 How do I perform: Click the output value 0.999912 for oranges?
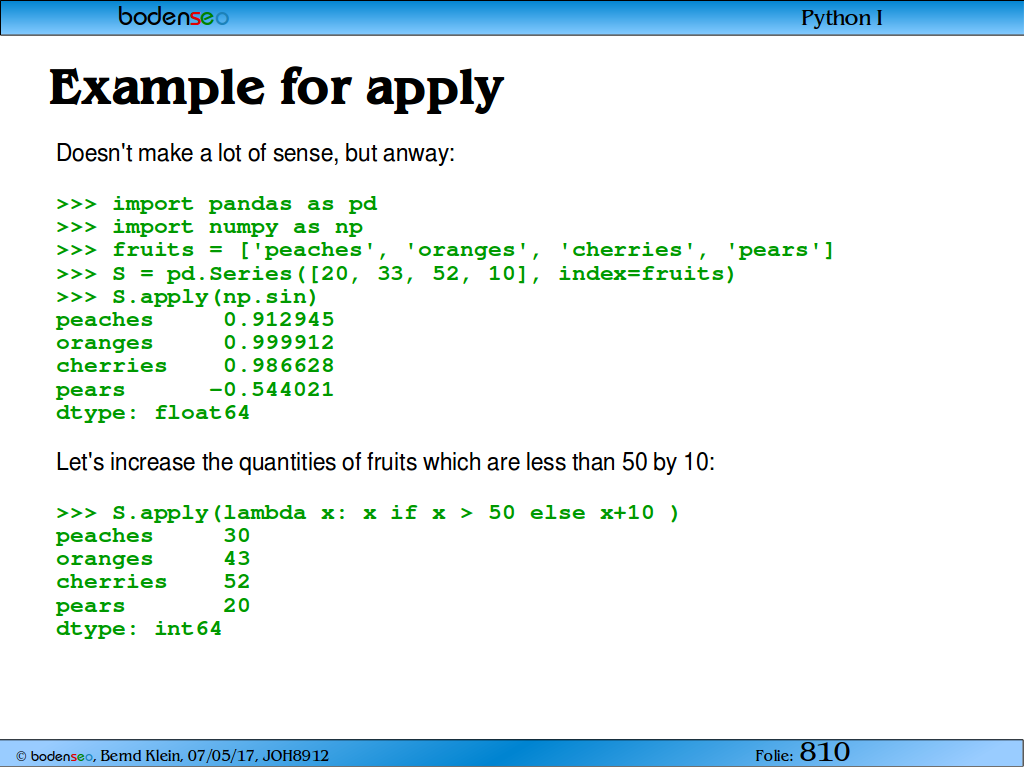279,342
